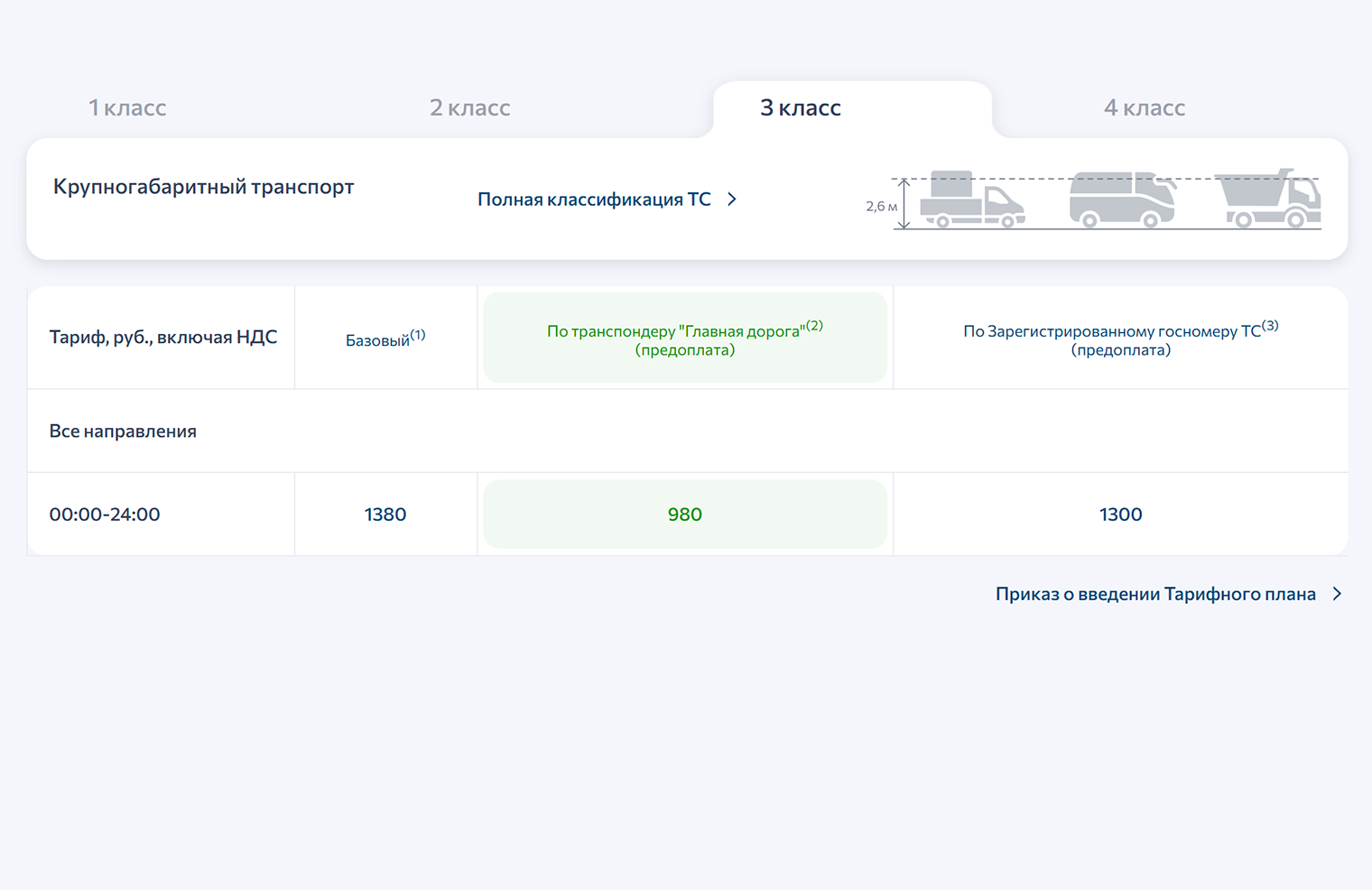Open Приказ о введении Тарифного плана link

click(1155, 594)
